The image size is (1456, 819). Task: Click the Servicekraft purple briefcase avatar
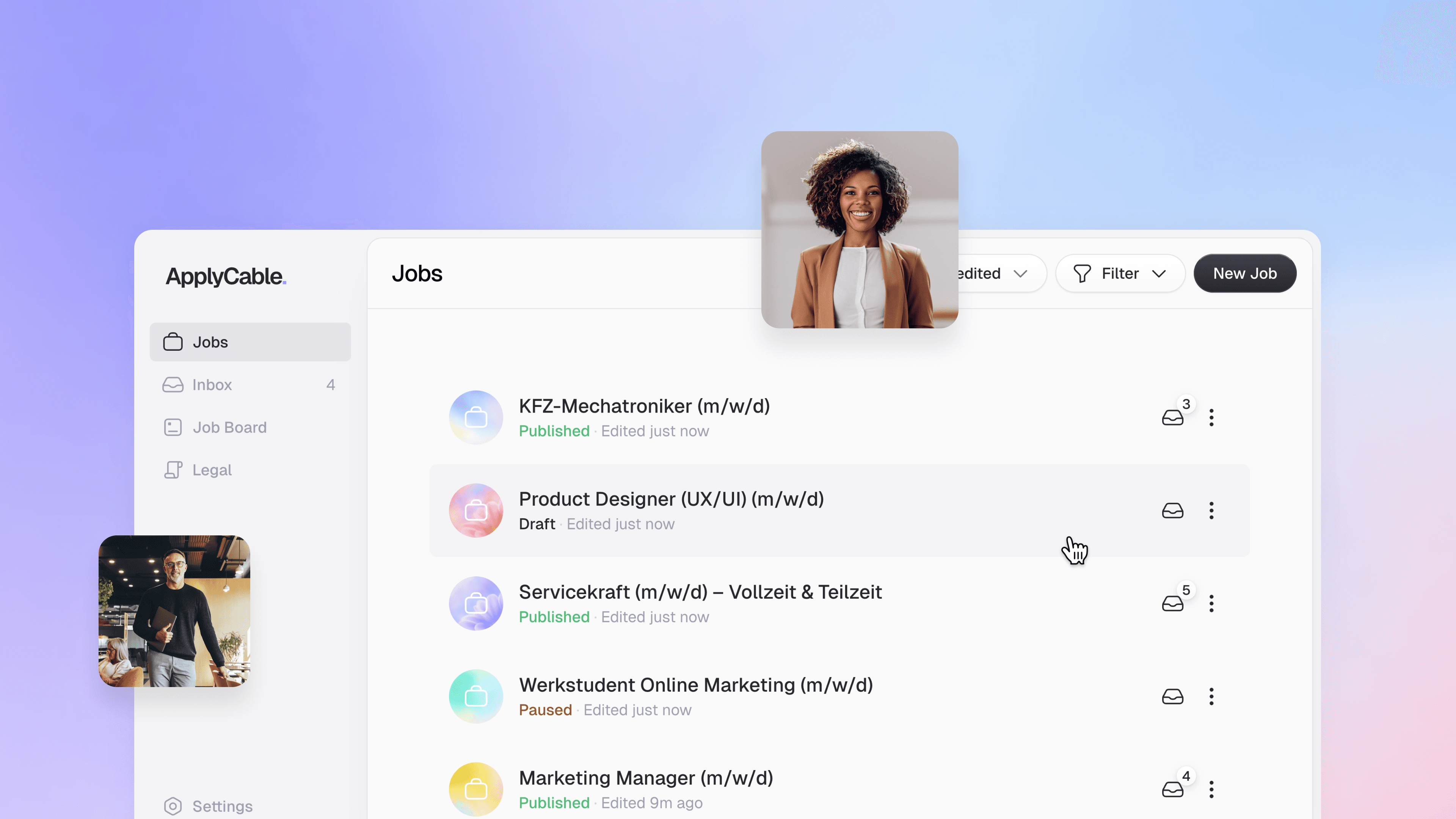coord(476,604)
